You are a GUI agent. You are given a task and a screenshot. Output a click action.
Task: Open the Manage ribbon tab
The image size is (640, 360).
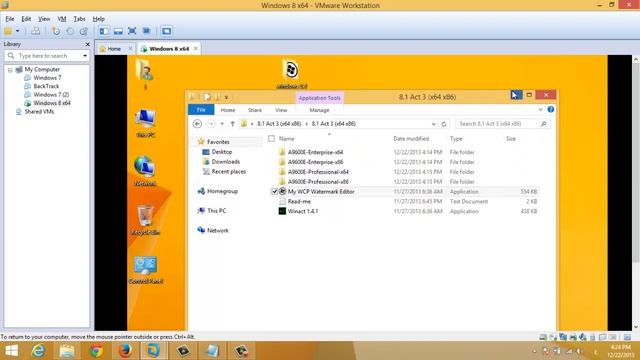[319, 110]
